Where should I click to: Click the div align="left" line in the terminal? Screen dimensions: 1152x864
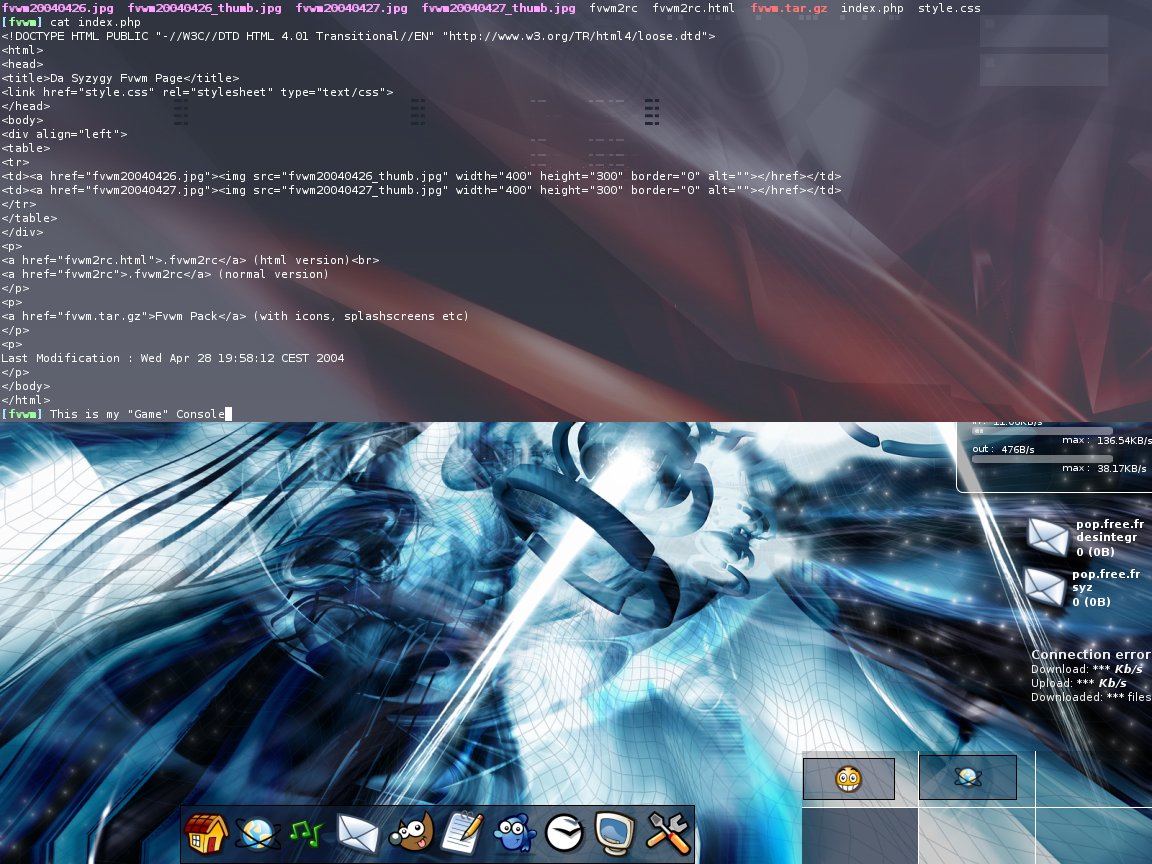coord(65,134)
